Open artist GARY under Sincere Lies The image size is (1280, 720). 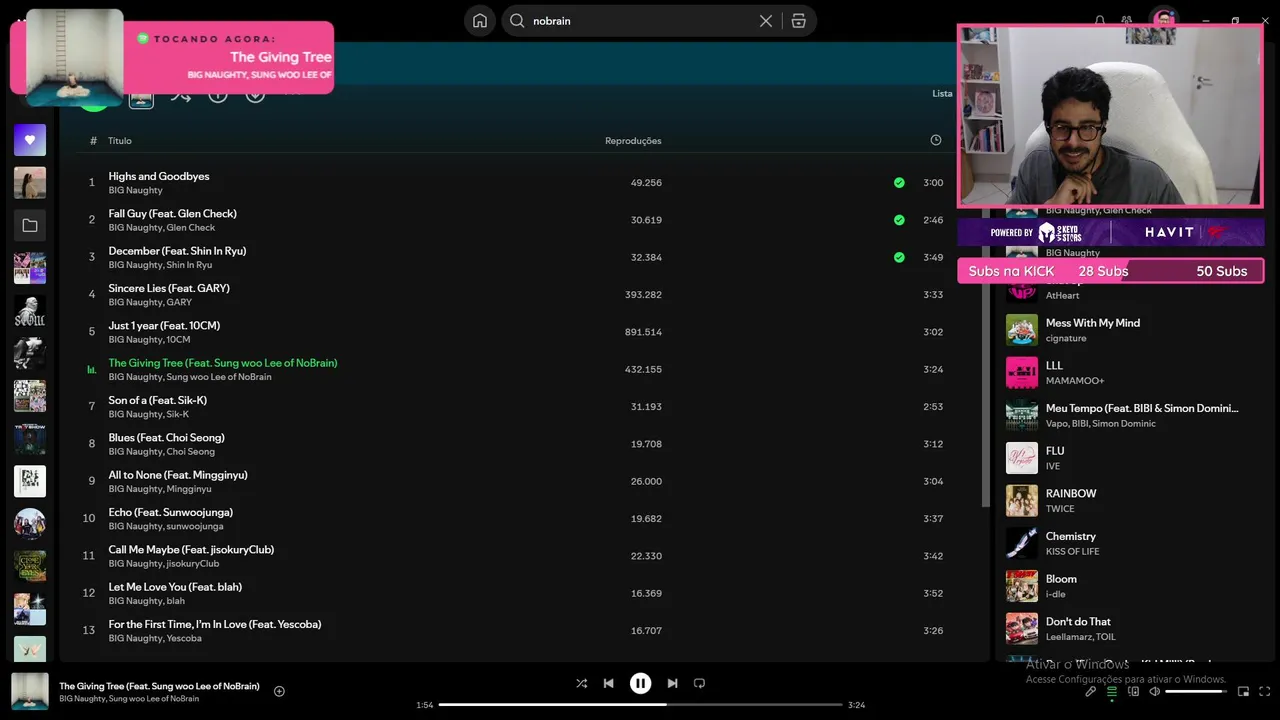click(179, 302)
